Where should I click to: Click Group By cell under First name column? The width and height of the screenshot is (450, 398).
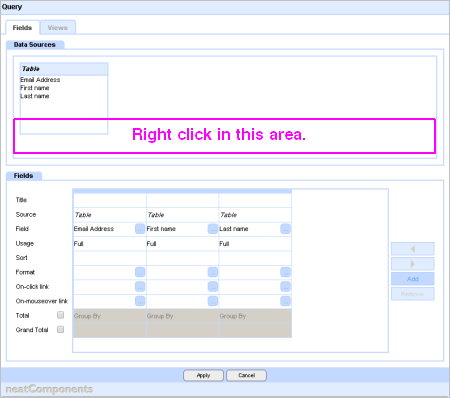183,316
